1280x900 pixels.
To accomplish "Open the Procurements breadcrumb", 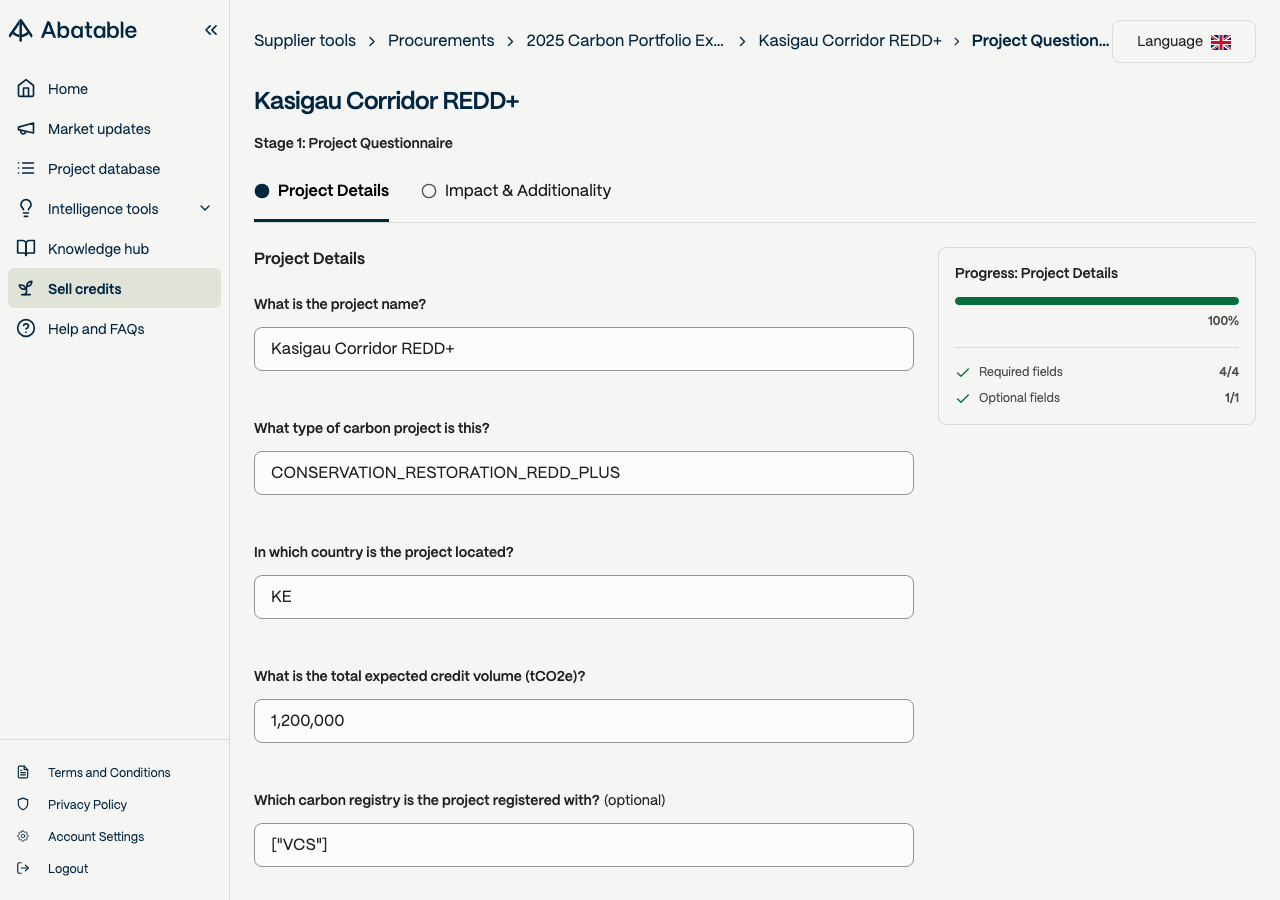I will coord(441,41).
